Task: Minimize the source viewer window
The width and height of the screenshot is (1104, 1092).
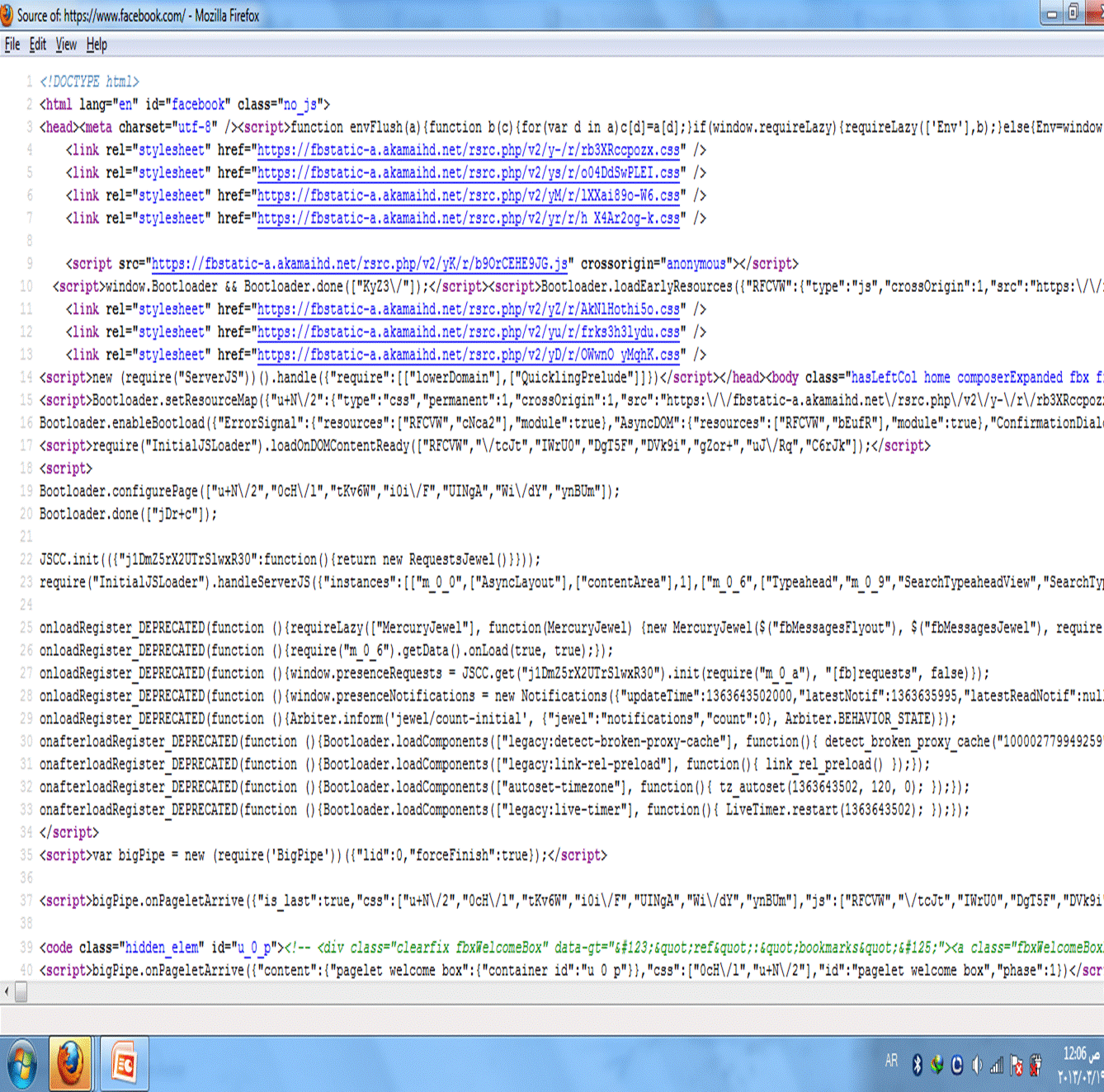Action: pyautogui.click(x=1052, y=13)
